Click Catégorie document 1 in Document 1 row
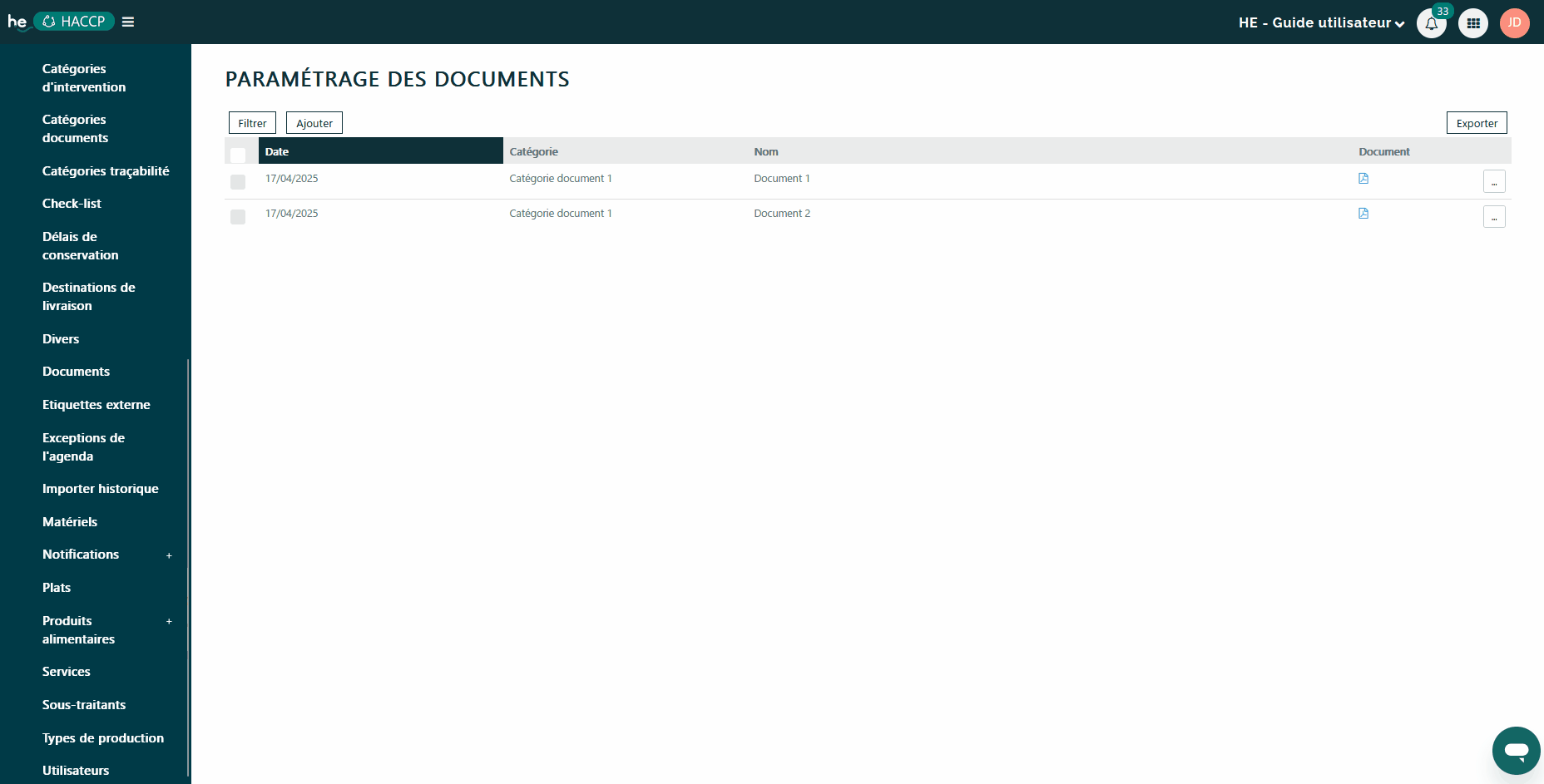This screenshot has width=1544, height=784. 561,179
